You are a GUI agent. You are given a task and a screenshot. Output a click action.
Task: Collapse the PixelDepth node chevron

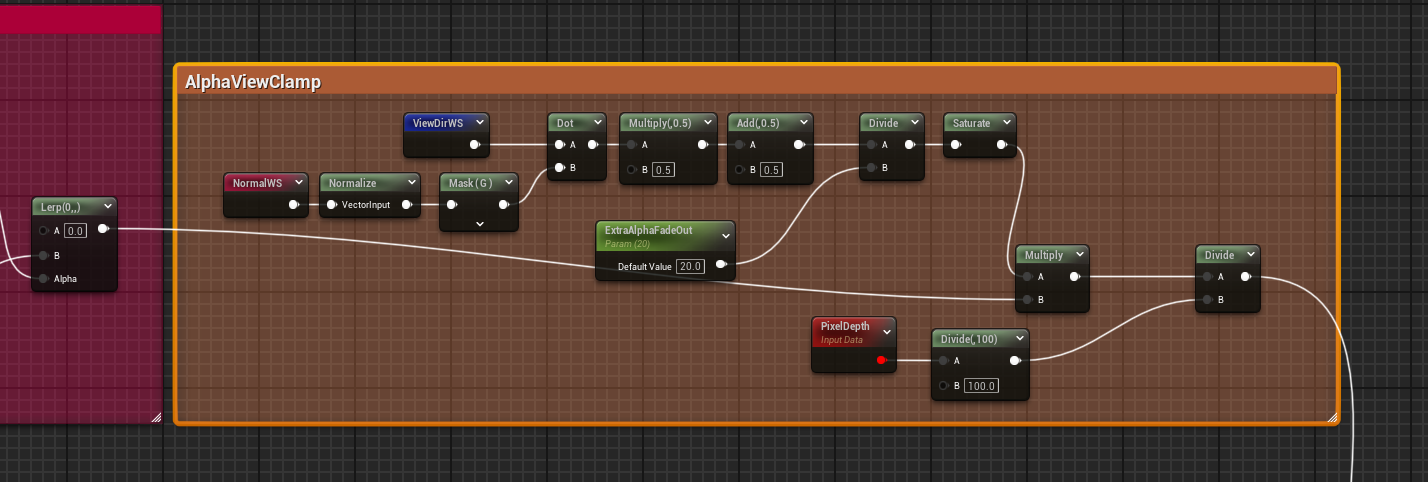(x=887, y=330)
